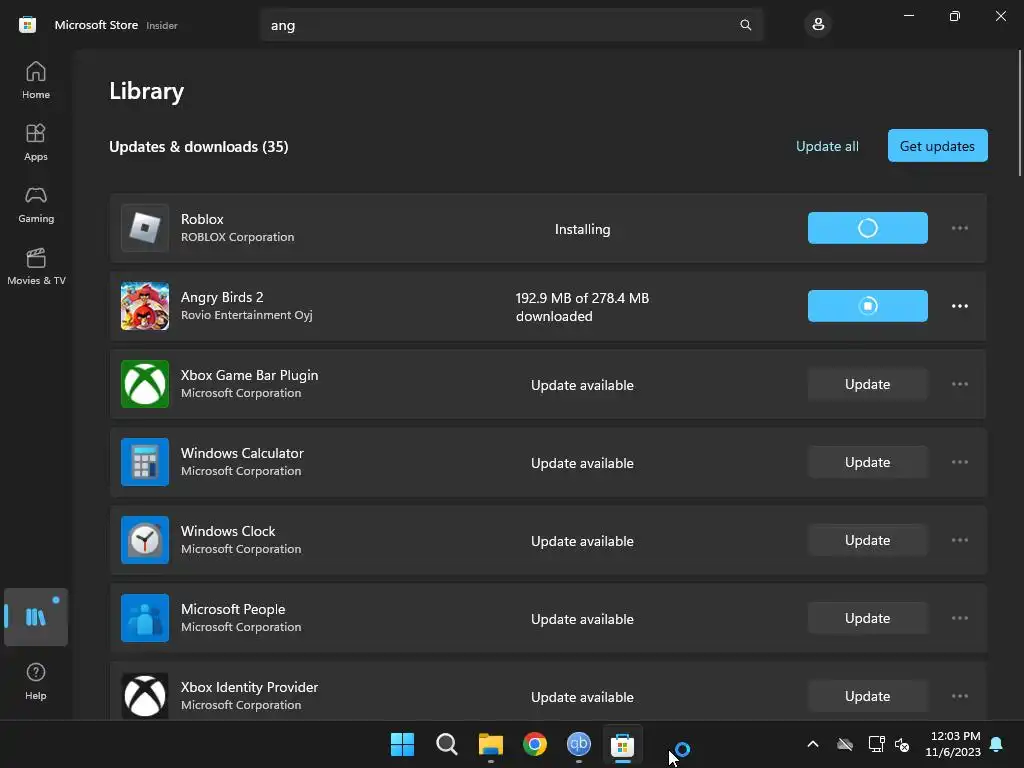Screen dimensions: 1024x768
Task: Click the Angry Birds 2 app icon
Action: pos(145,306)
